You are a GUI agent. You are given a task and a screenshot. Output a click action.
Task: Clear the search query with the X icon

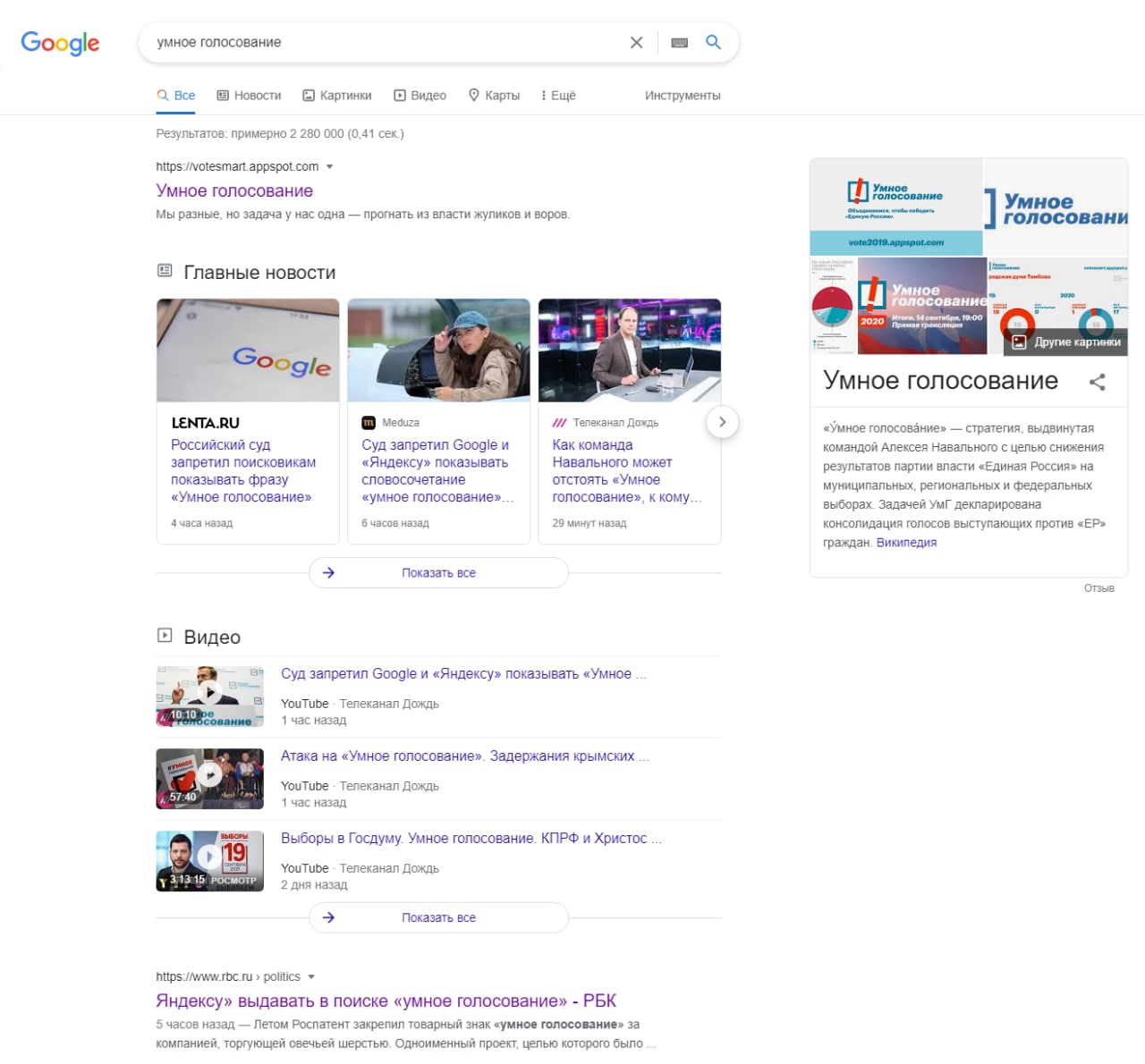coord(636,42)
